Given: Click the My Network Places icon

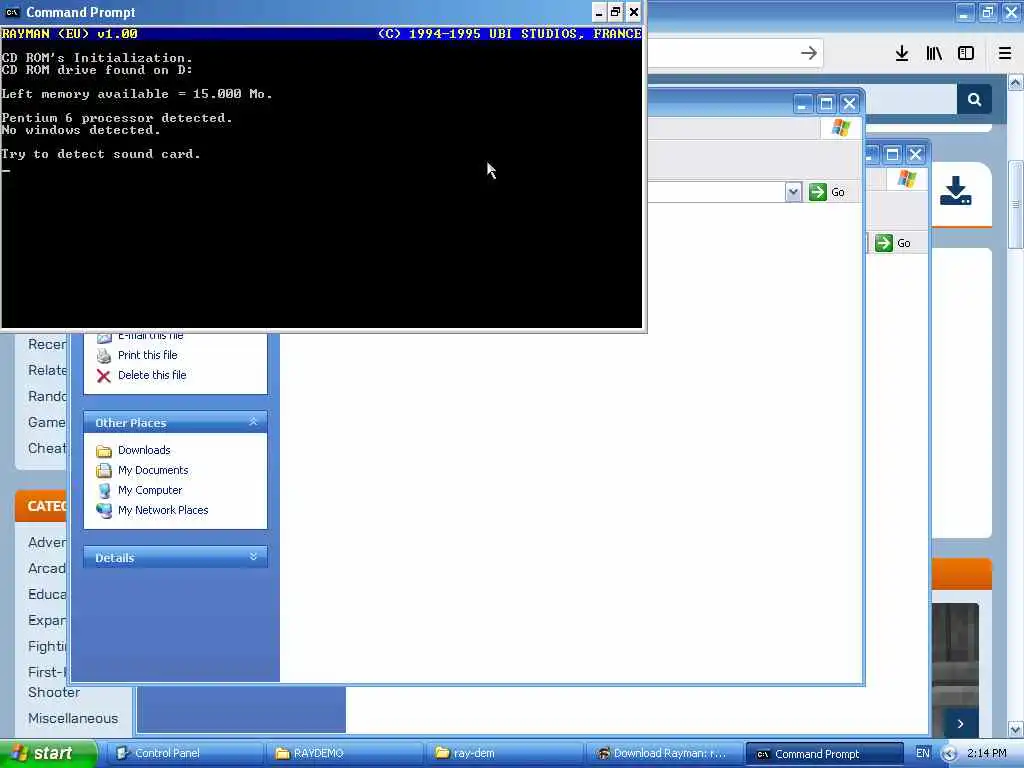Looking at the screenshot, I should point(104,511).
